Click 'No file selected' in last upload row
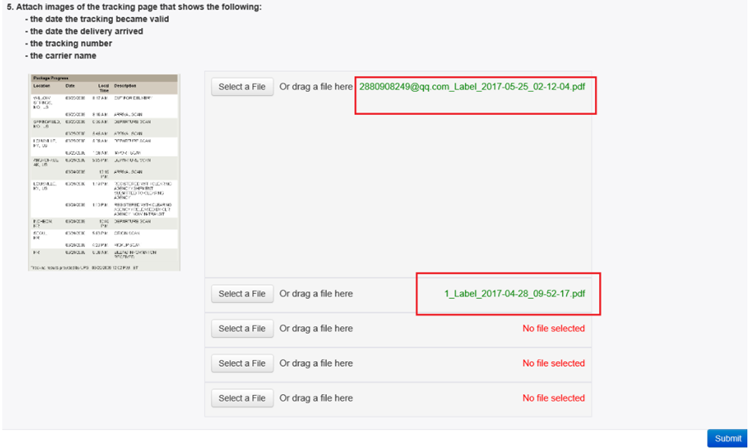750x448 pixels. coord(553,398)
